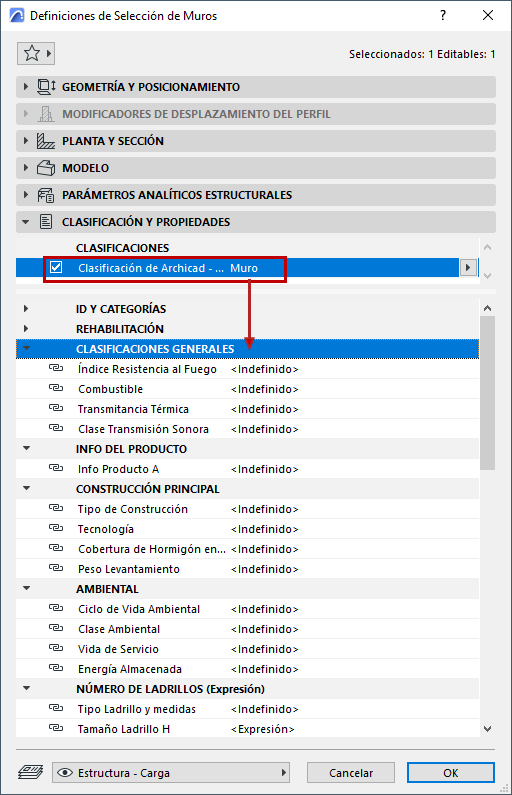This screenshot has height=795, width=512.
Task: Collapse the Construcción Principal group
Action: coord(26,488)
